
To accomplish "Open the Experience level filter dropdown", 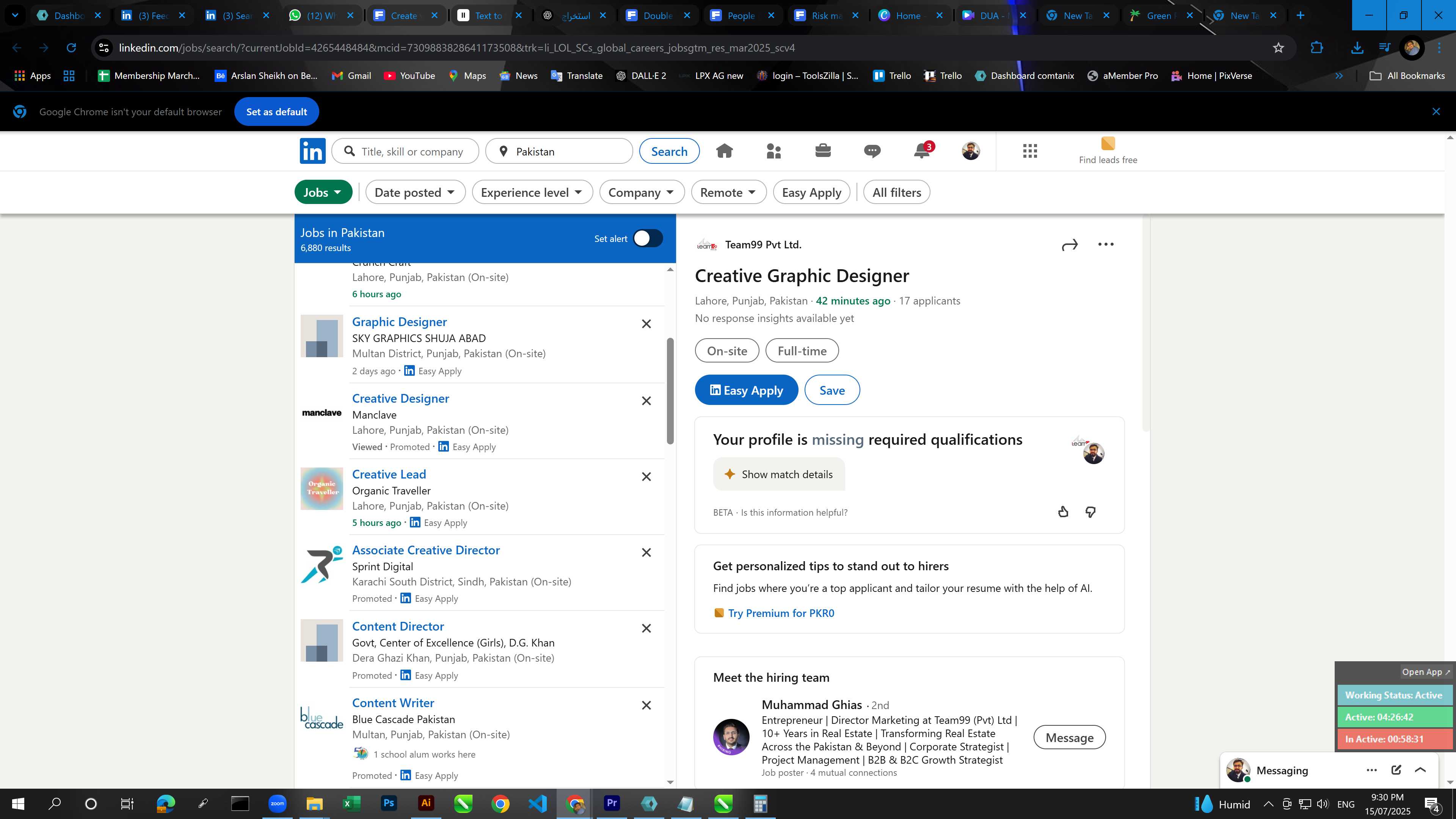I will pyautogui.click(x=532, y=192).
